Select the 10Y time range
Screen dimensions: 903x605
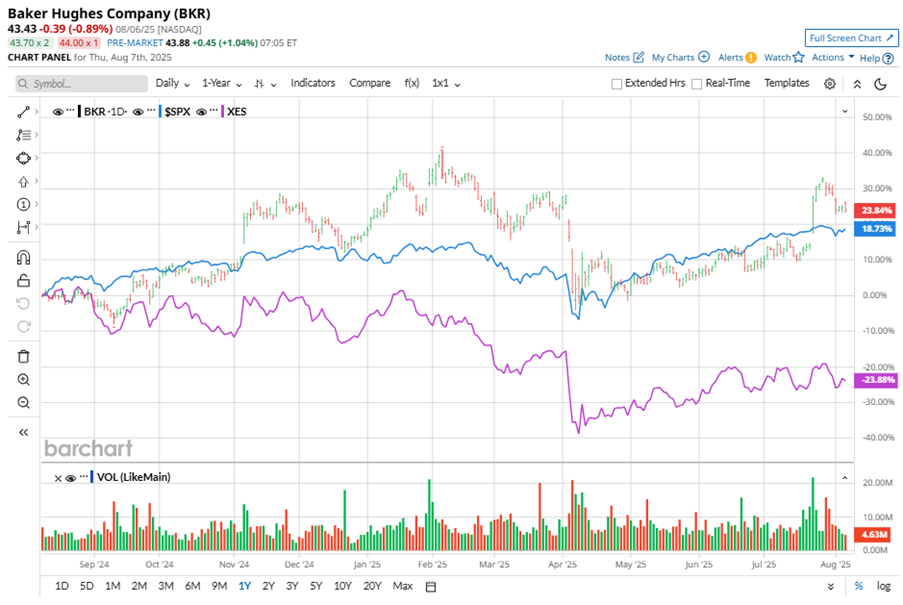pyautogui.click(x=343, y=586)
